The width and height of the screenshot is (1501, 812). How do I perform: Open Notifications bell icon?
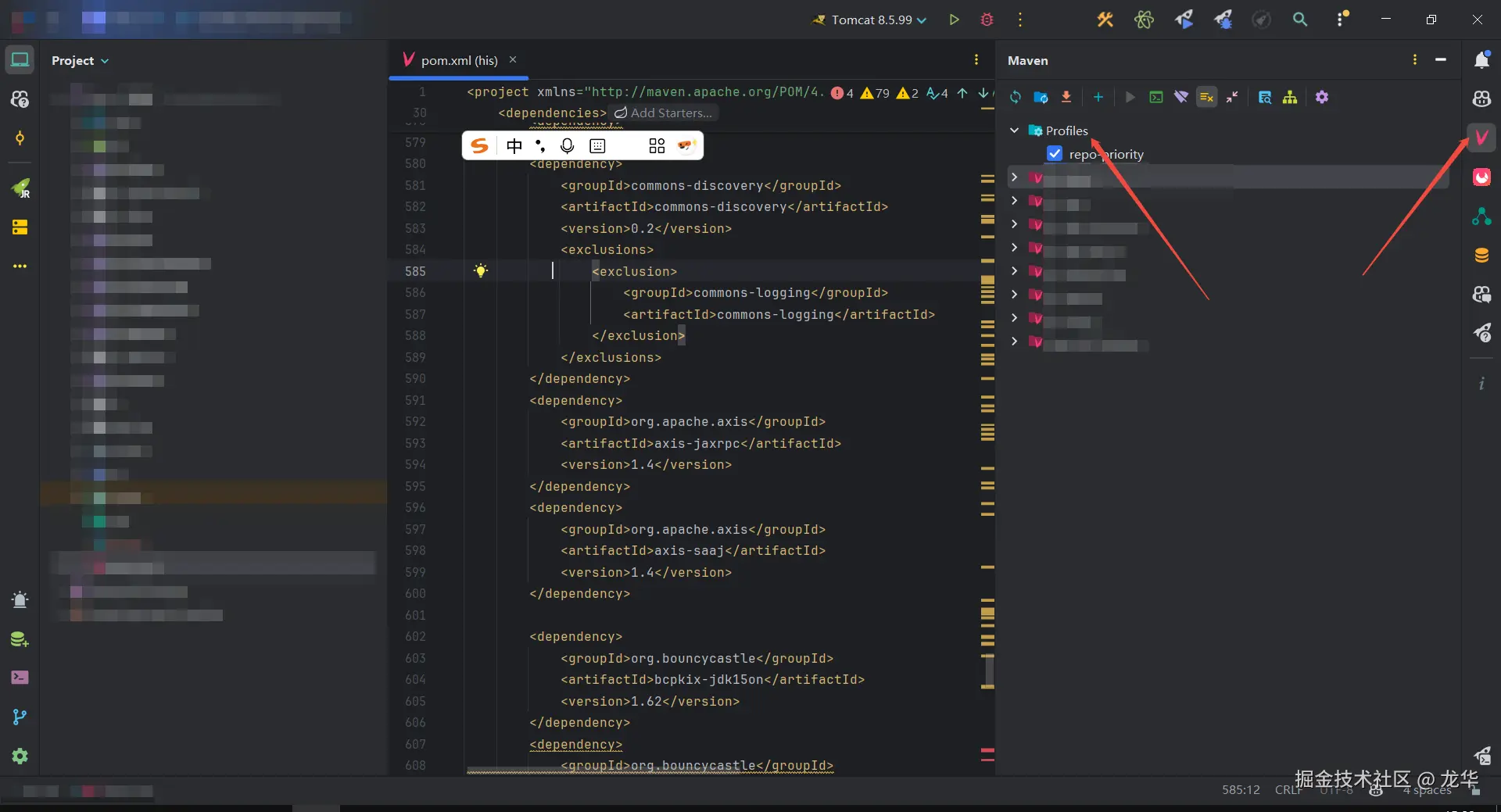click(1481, 60)
